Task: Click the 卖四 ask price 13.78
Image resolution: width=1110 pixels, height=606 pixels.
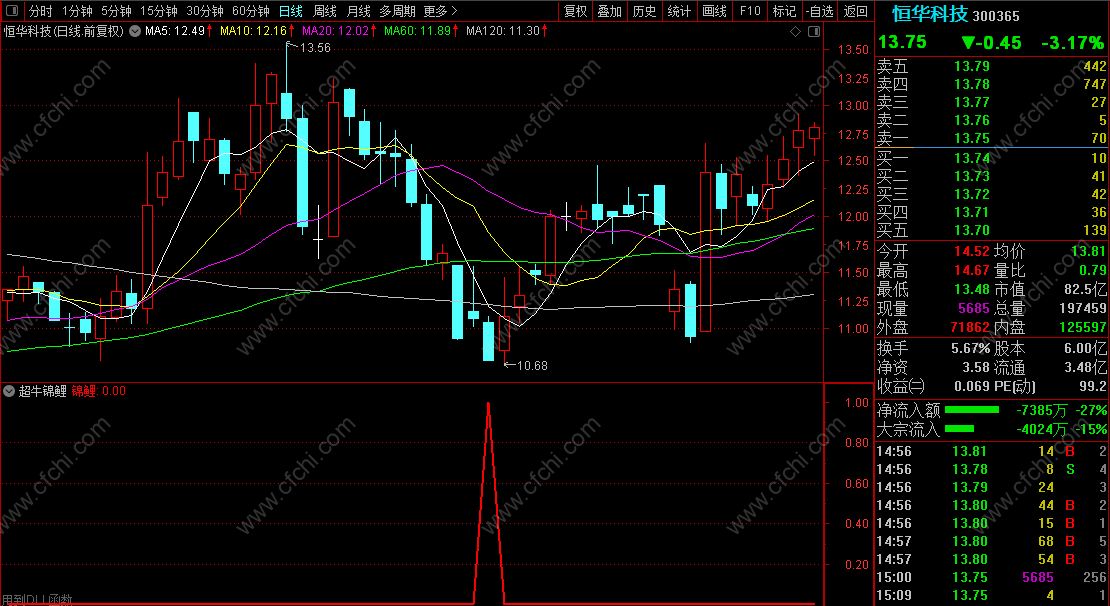Action: click(972, 84)
